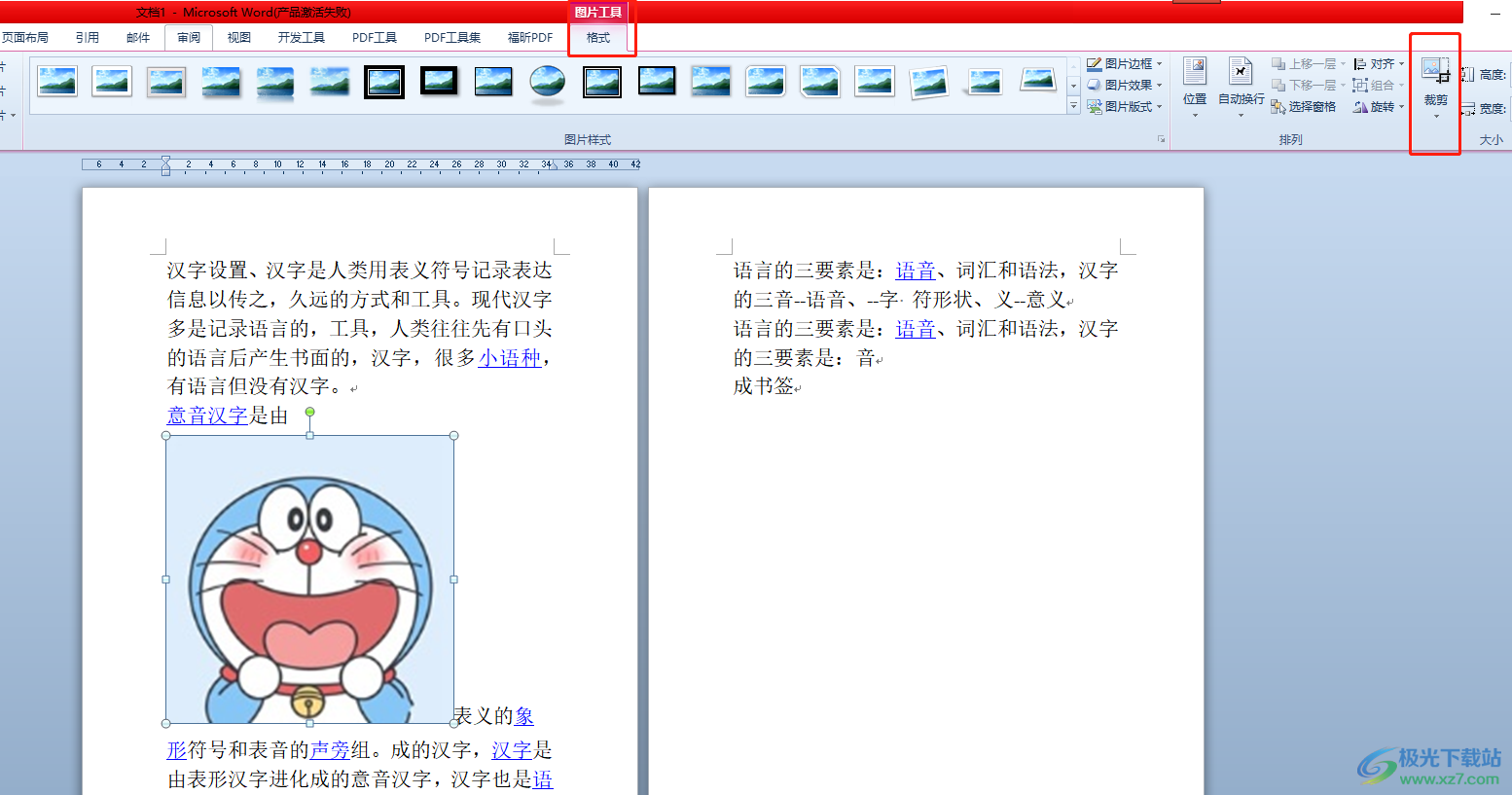
Task: Apply the last relaxed perspective picture style
Action: [1038, 80]
